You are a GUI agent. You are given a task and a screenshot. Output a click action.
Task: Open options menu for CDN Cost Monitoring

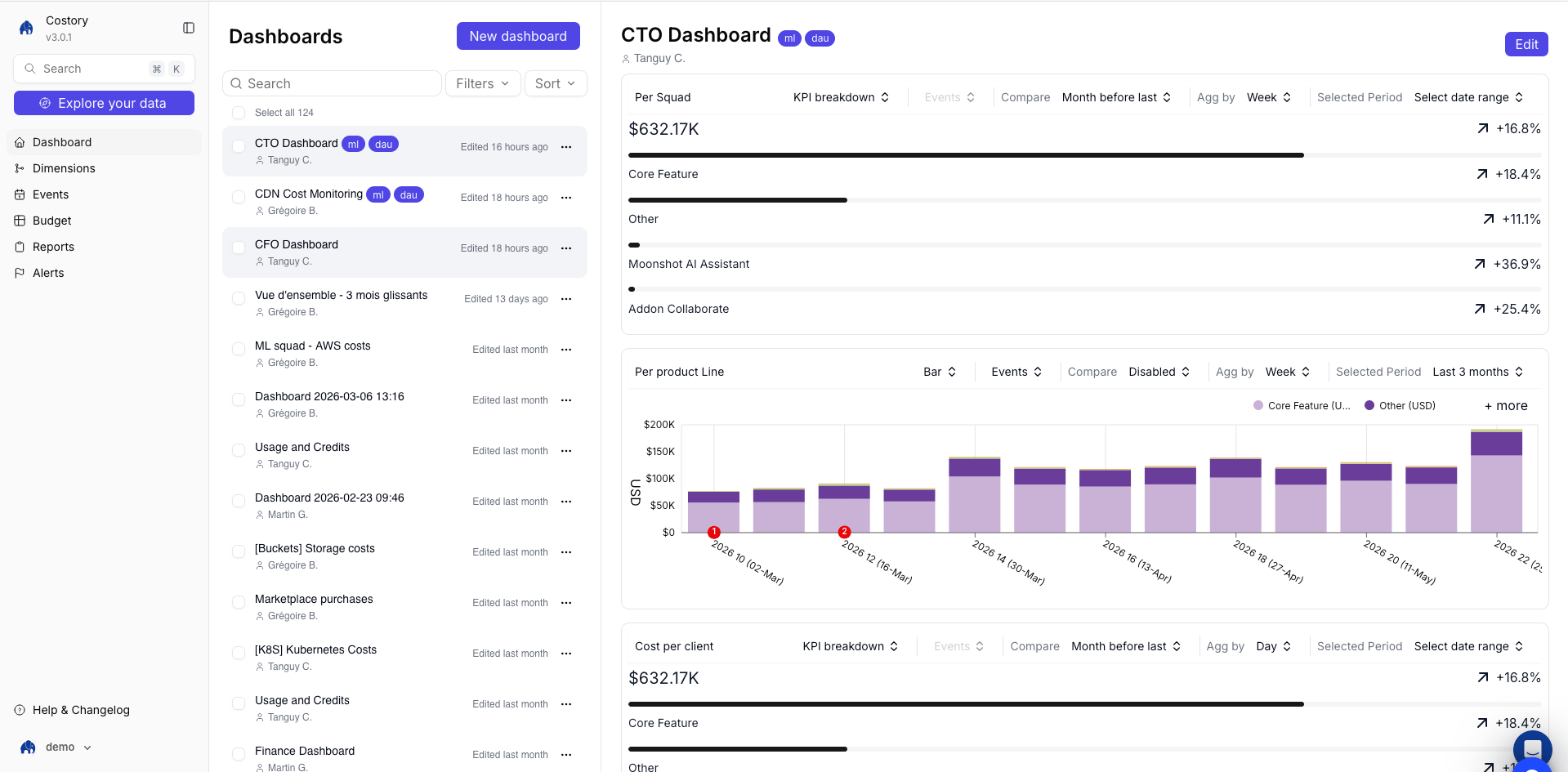pyautogui.click(x=566, y=198)
